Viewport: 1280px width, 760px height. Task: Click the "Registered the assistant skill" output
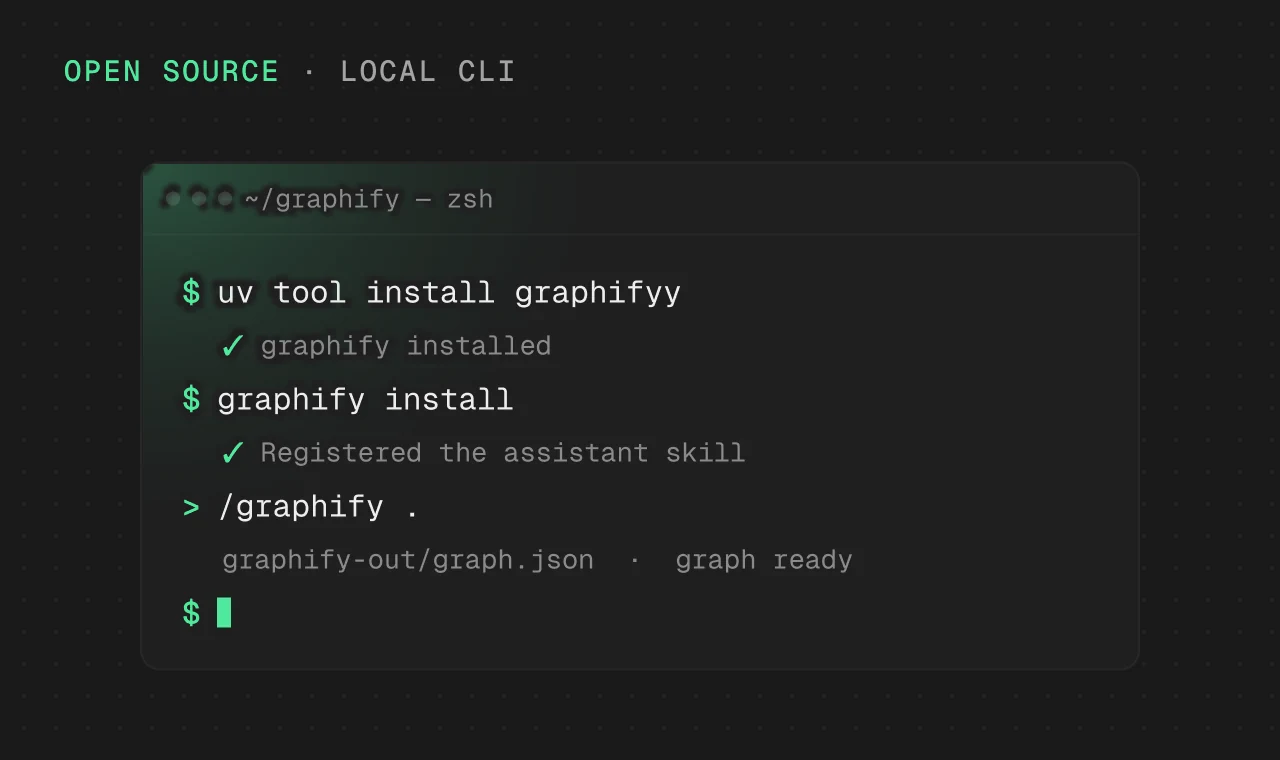click(503, 453)
